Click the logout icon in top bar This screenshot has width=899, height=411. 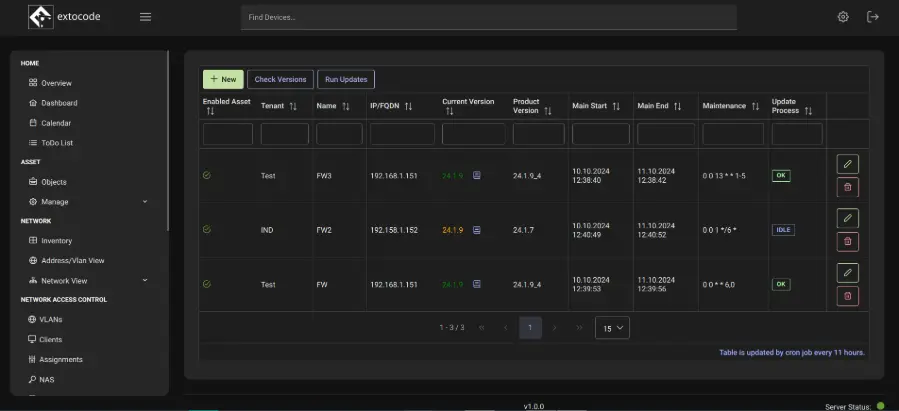pyautogui.click(x=873, y=17)
